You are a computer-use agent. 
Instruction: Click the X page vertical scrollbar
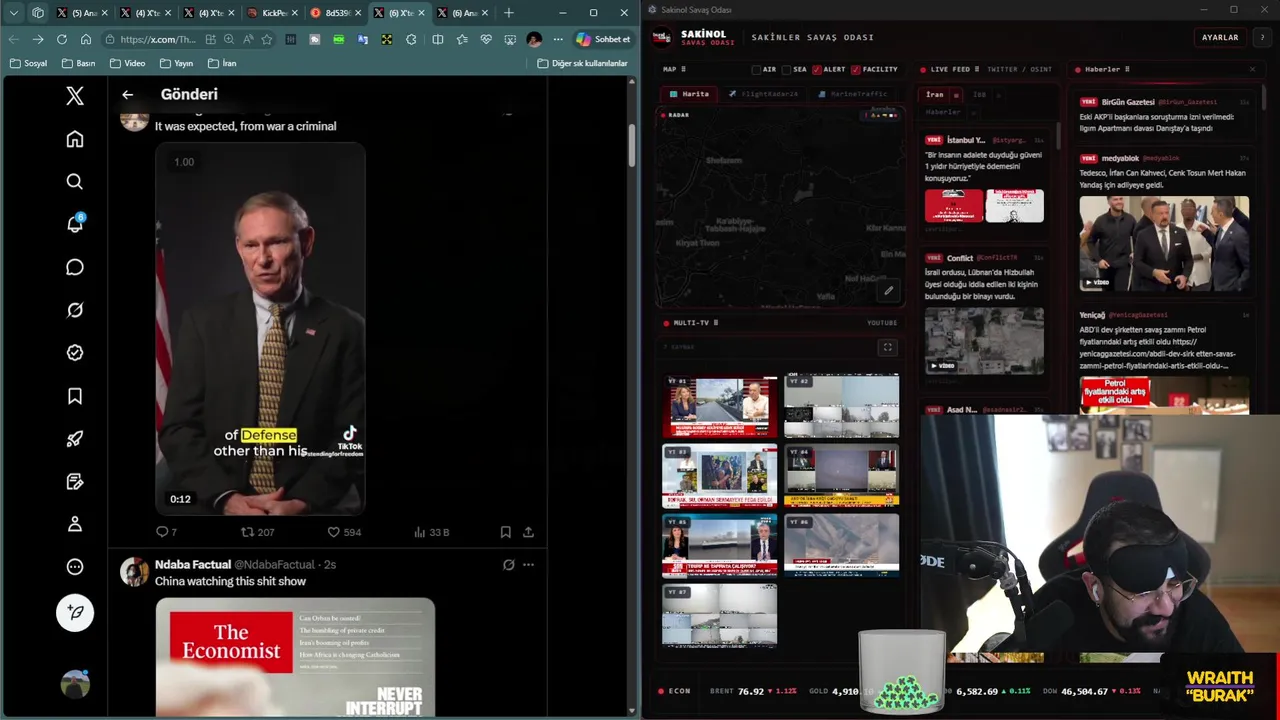click(x=631, y=145)
